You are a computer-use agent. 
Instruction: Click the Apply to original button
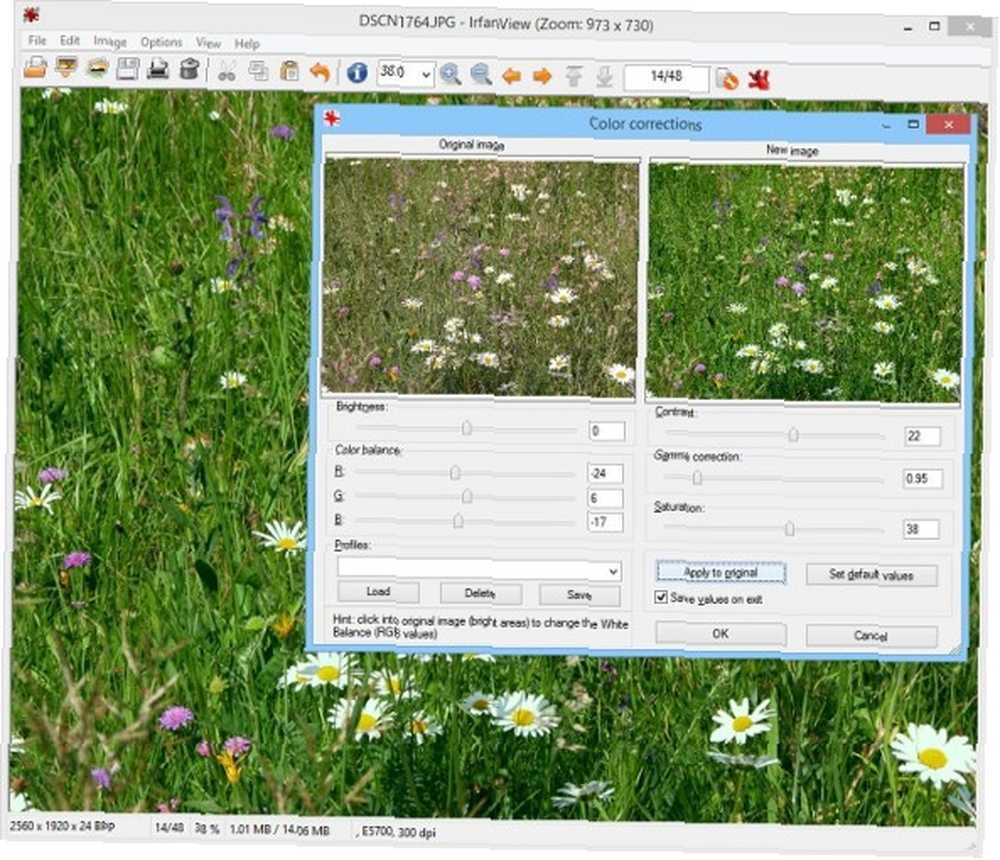(721, 572)
